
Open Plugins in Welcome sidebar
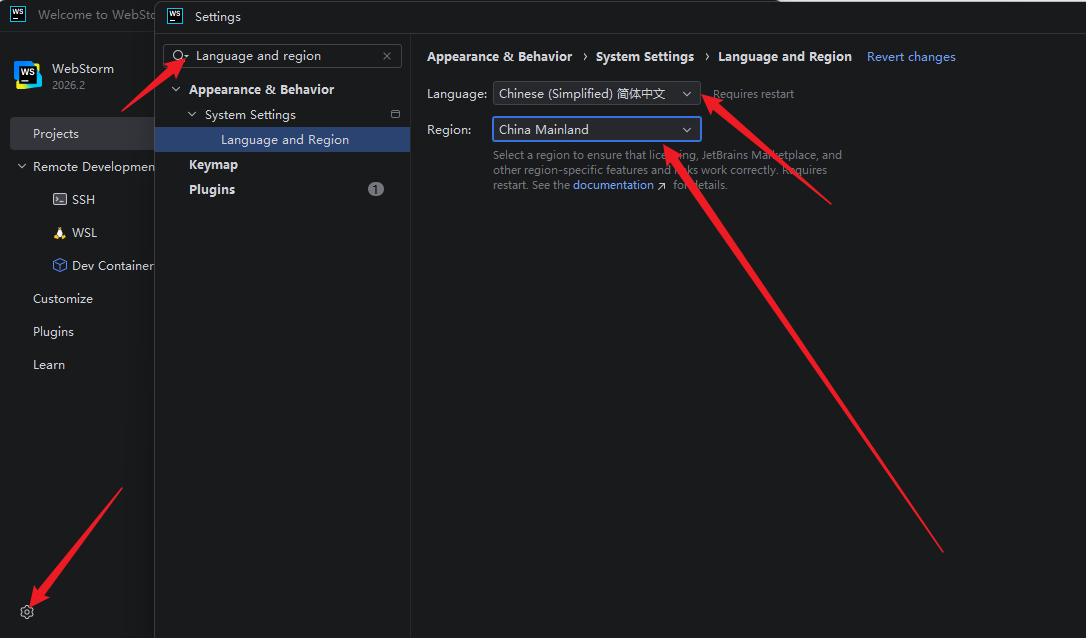pos(53,332)
